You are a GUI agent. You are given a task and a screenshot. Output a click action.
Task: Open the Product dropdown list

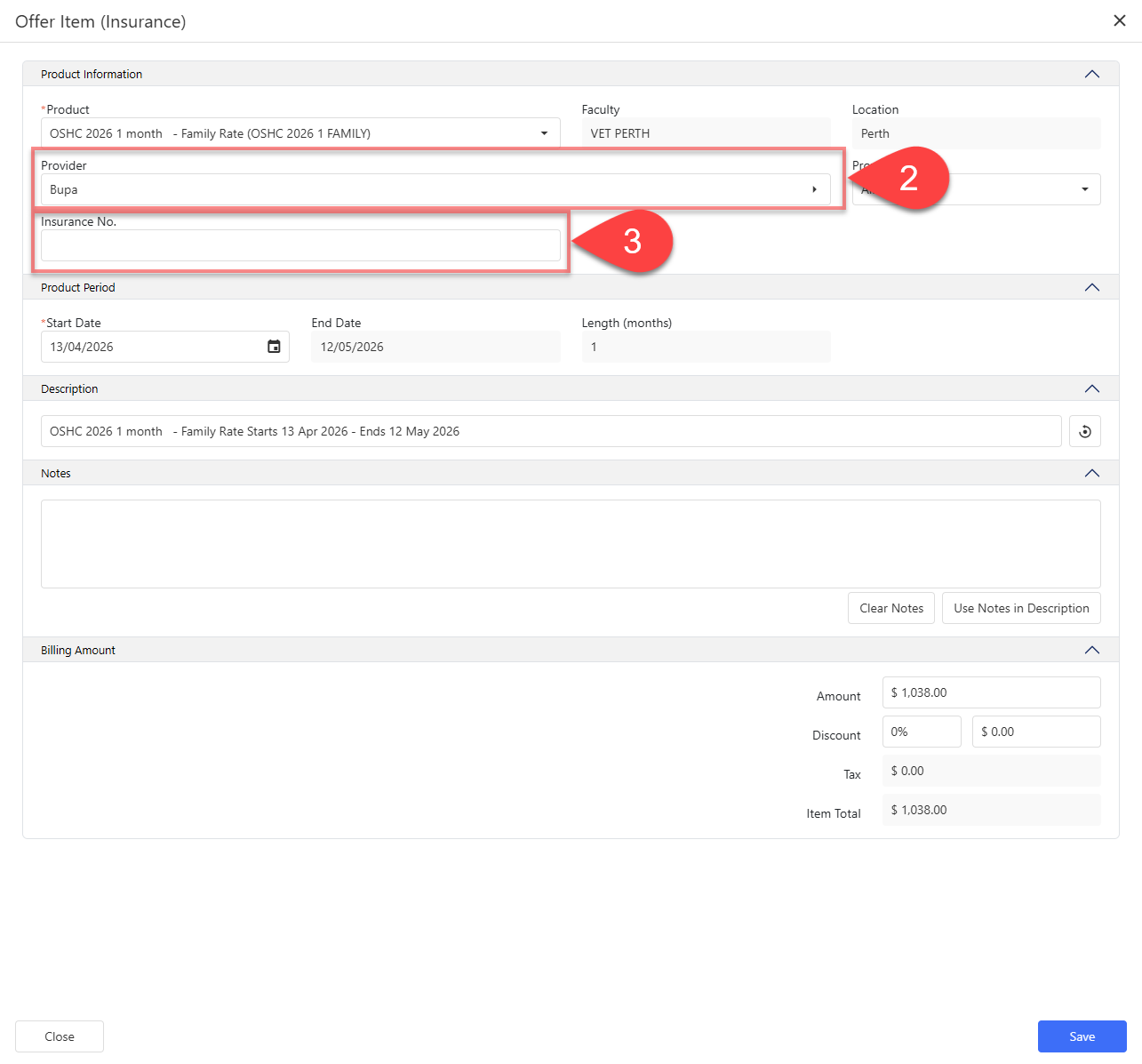coord(544,133)
